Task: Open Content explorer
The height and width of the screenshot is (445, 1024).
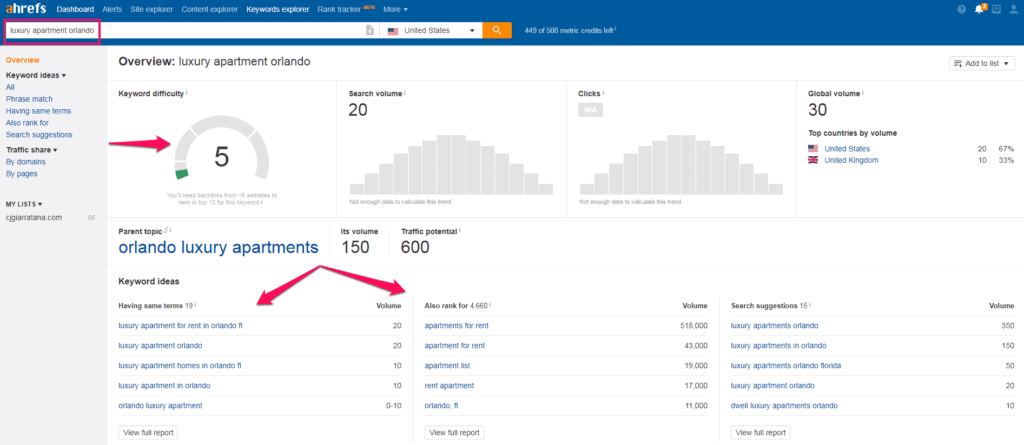Action: (x=210, y=9)
